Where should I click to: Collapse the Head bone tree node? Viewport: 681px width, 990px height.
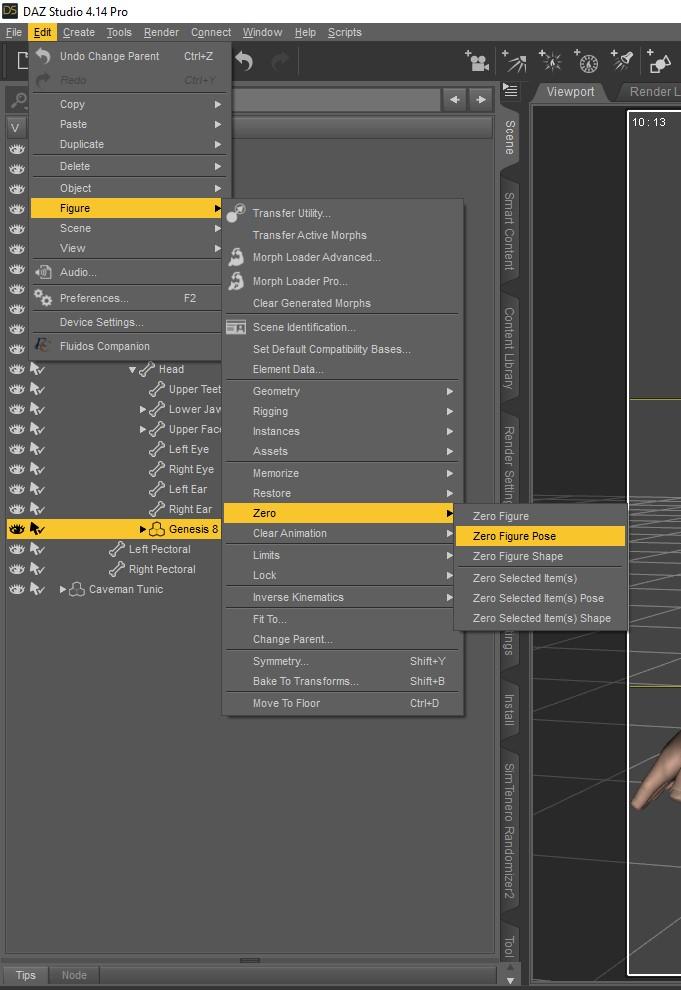[132, 369]
